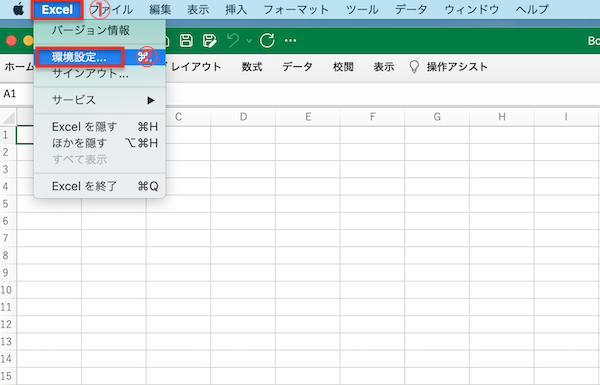This screenshot has width=600, height=385.
Task: Open the フォーマット menu
Action: click(x=296, y=10)
